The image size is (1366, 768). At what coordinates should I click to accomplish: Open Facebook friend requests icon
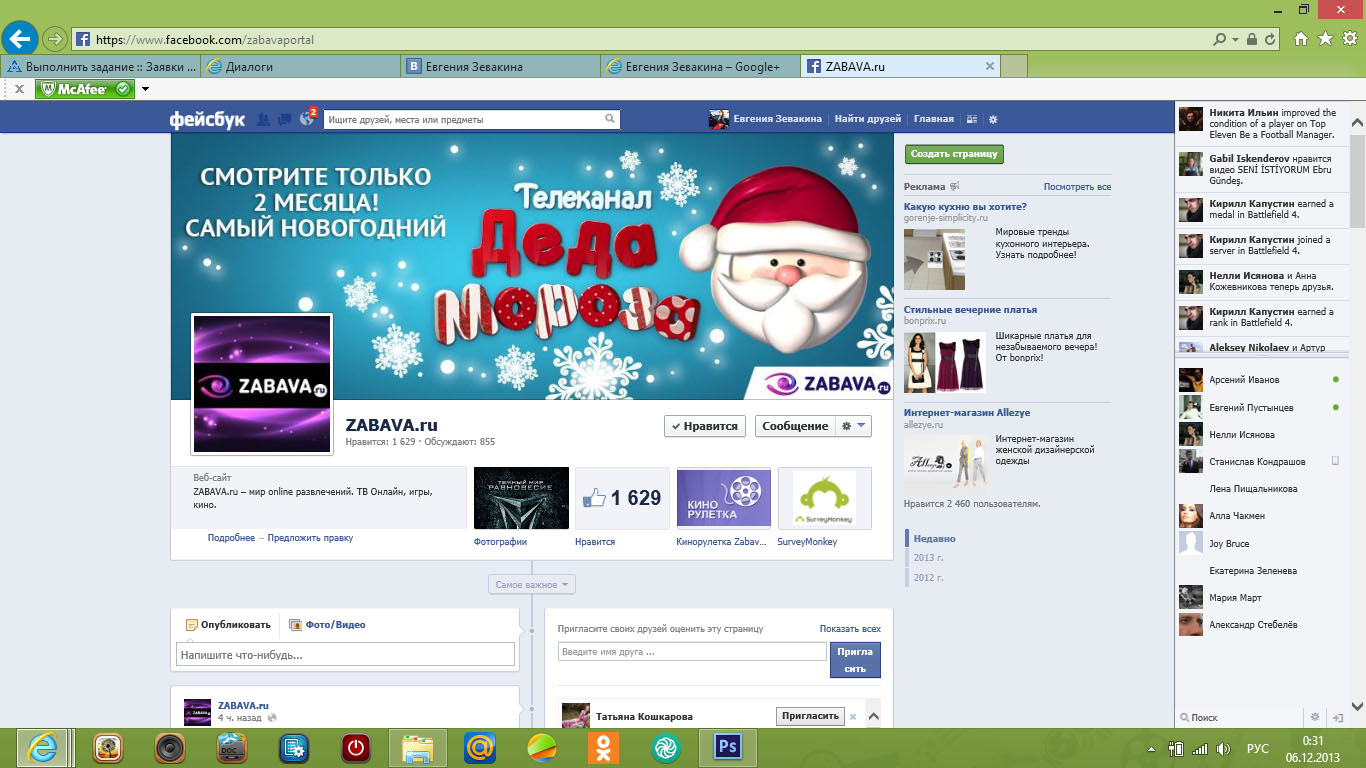(264, 119)
